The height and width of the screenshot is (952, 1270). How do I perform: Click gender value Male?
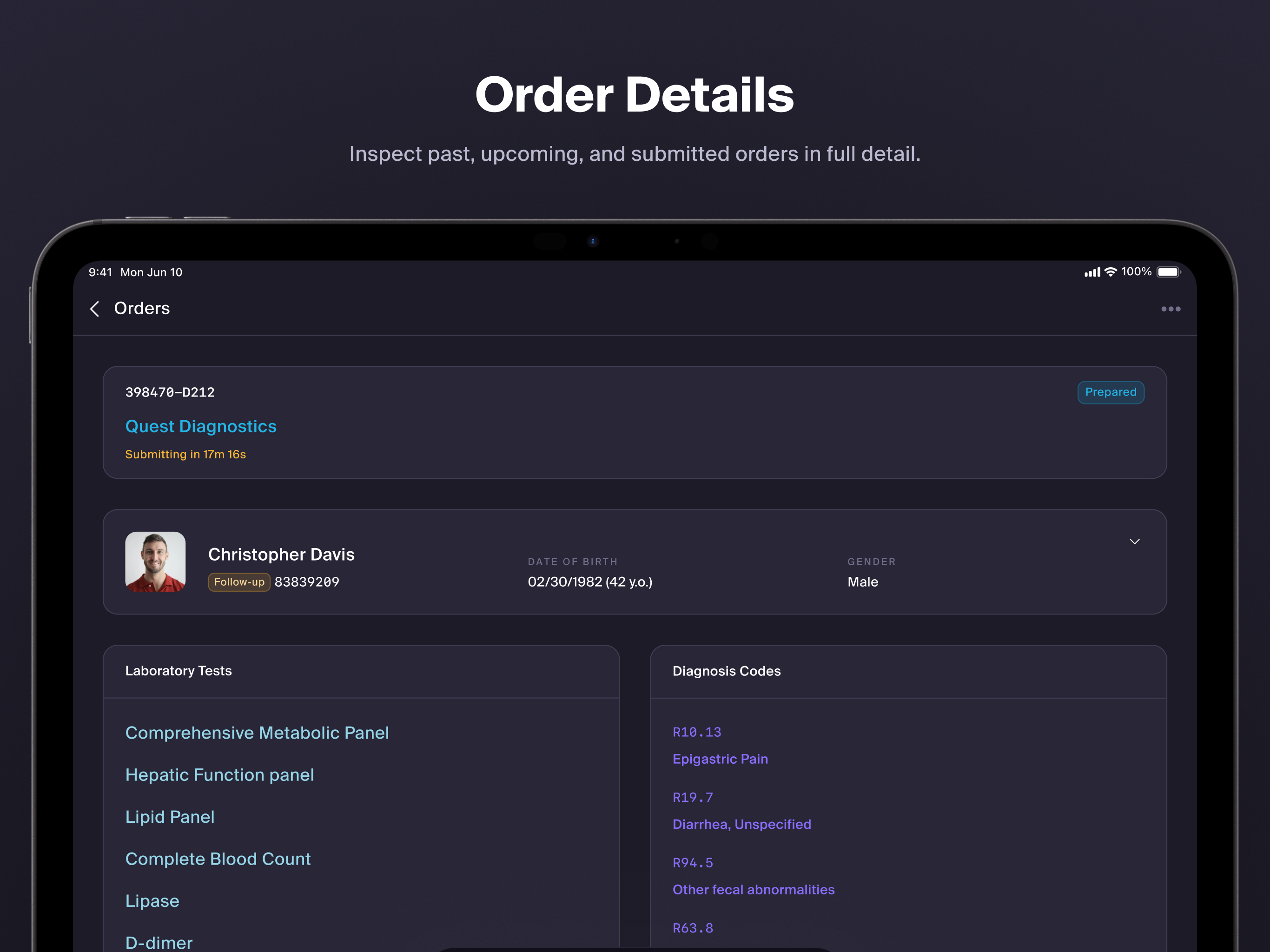click(862, 582)
